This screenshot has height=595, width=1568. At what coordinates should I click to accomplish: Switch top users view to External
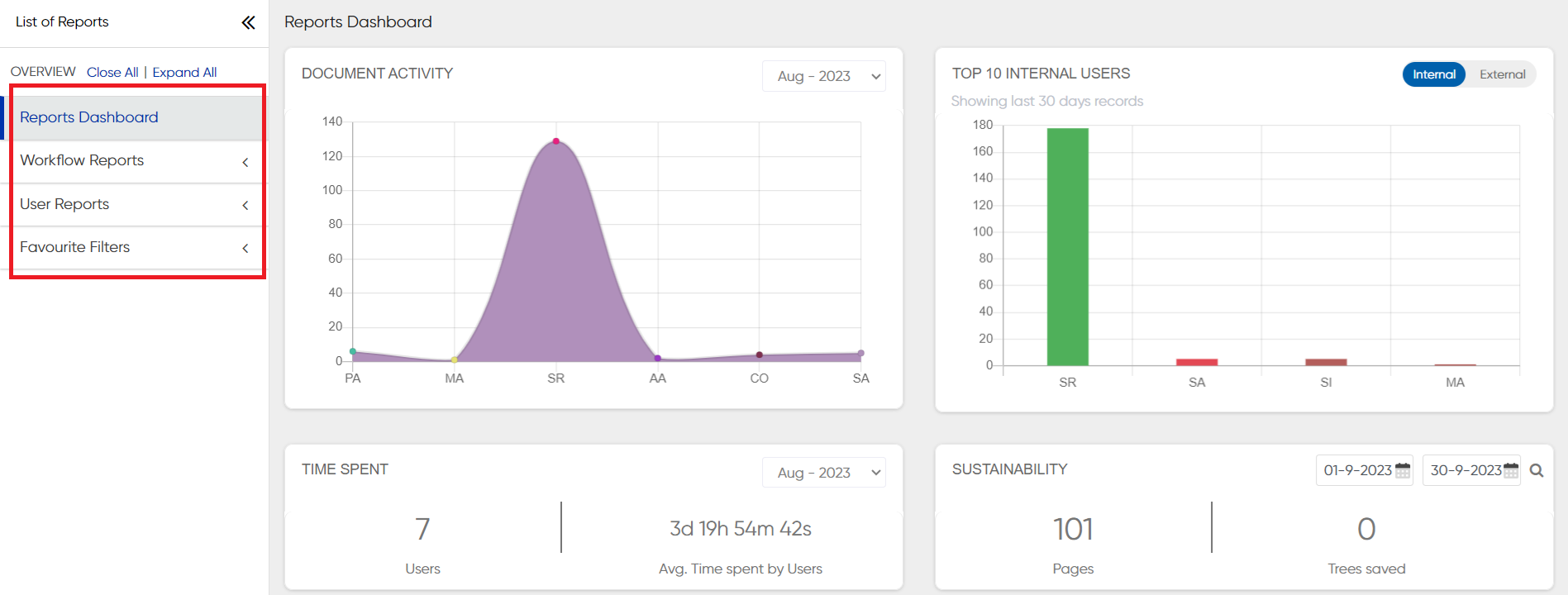tap(1502, 74)
